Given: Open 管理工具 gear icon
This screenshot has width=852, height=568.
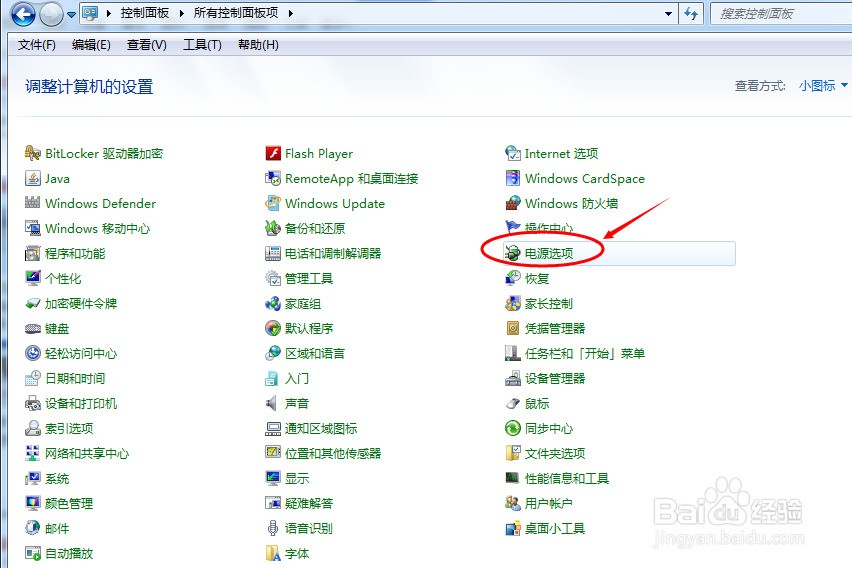Looking at the screenshot, I should pos(273,278).
